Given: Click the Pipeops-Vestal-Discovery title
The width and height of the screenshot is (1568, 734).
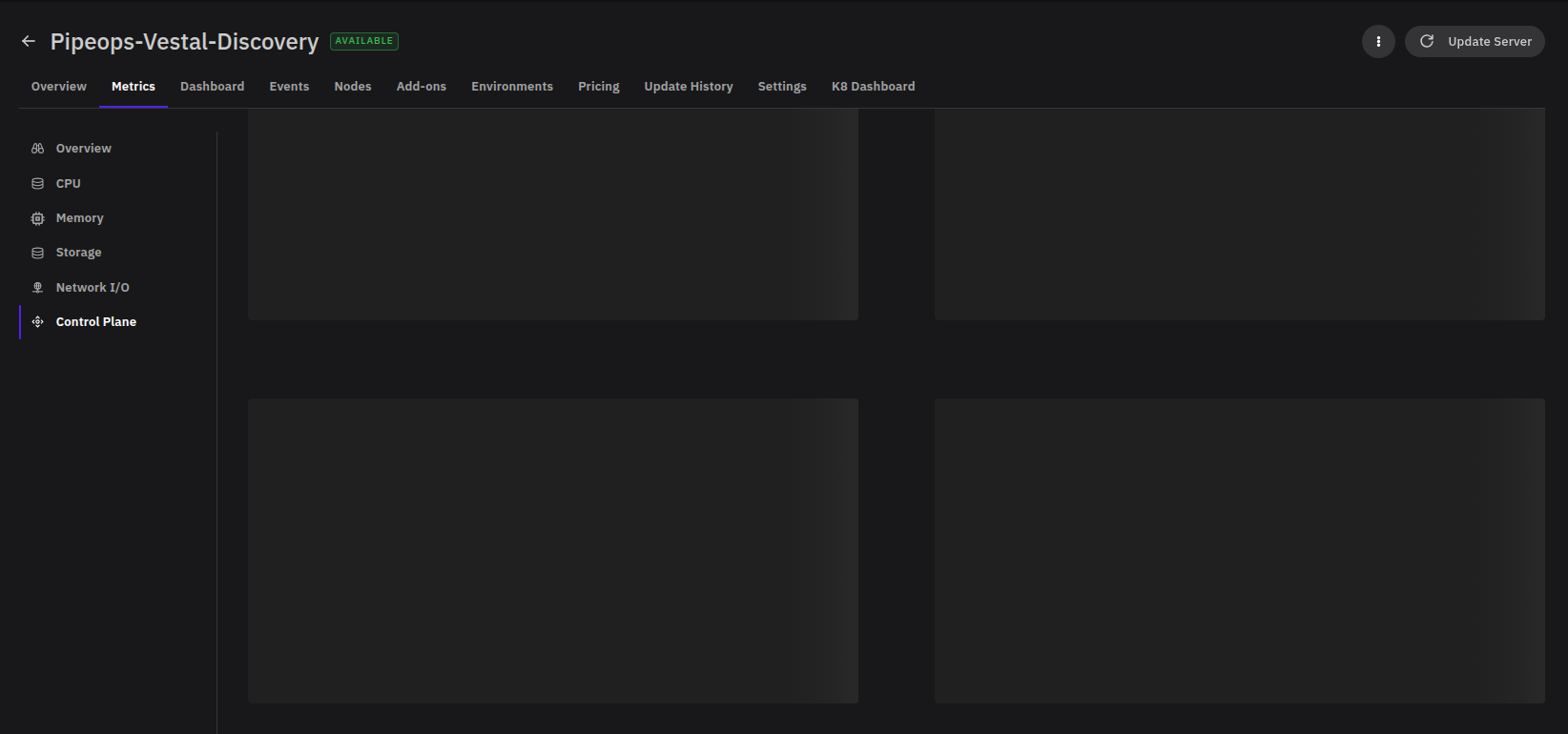Looking at the screenshot, I should (x=184, y=41).
